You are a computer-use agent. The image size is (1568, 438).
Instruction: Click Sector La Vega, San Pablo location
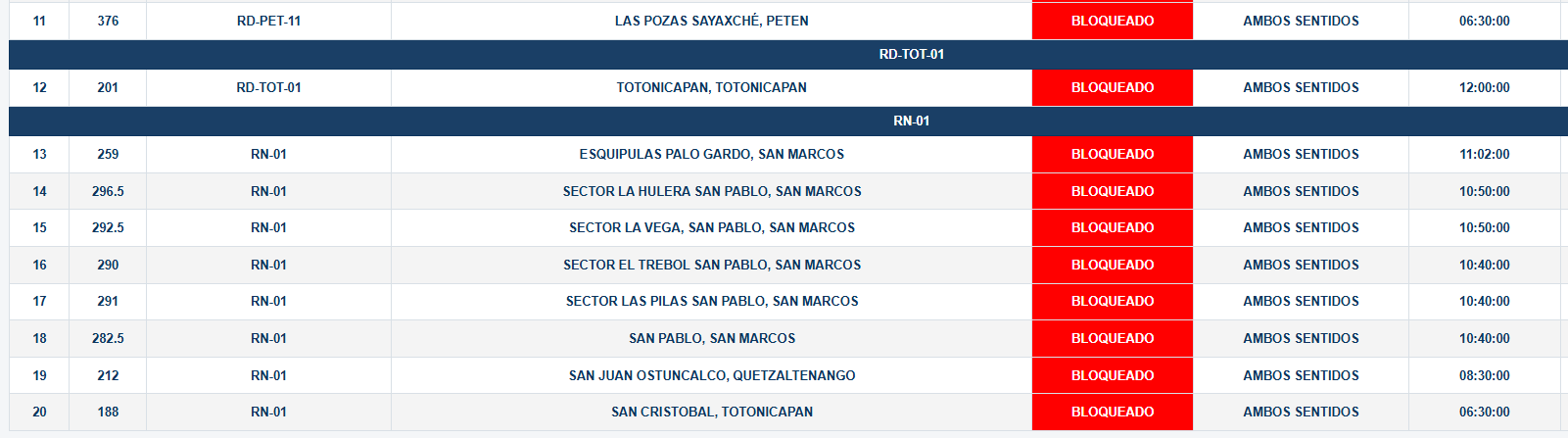pos(712,227)
